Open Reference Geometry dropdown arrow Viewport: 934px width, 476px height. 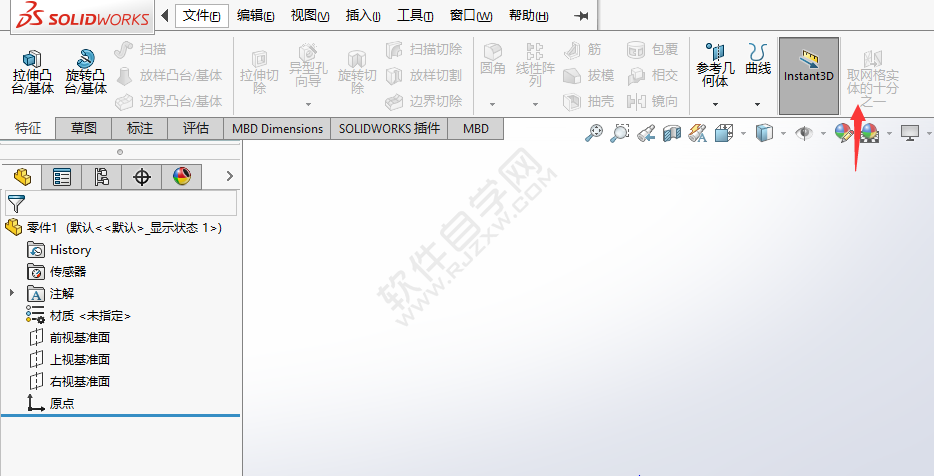click(715, 104)
